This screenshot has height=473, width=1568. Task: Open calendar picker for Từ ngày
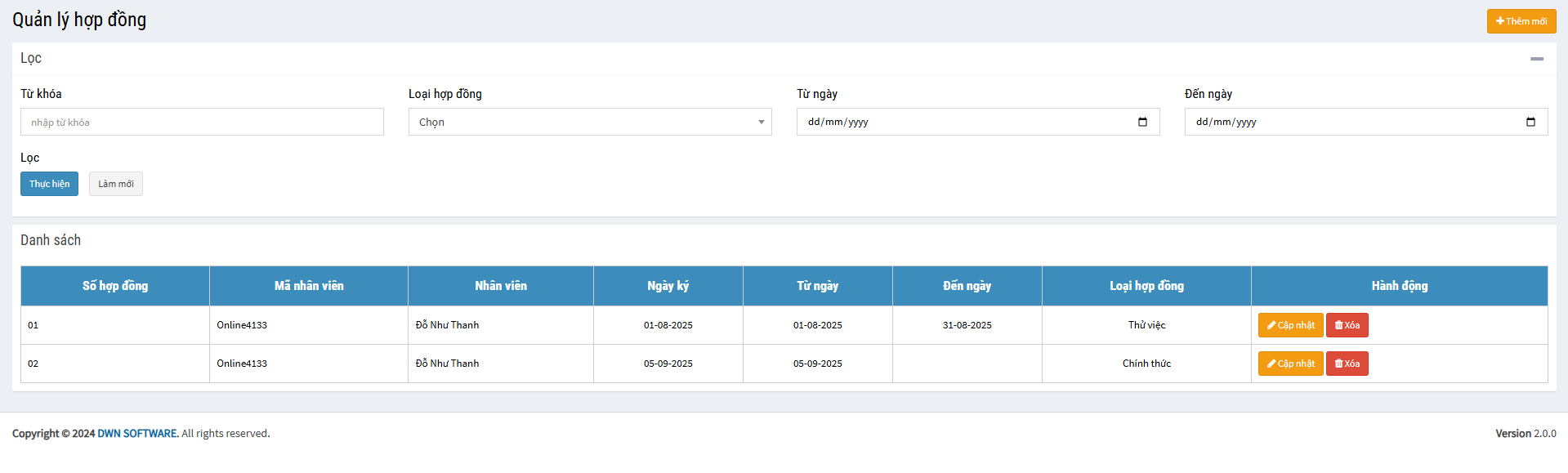click(x=1142, y=123)
